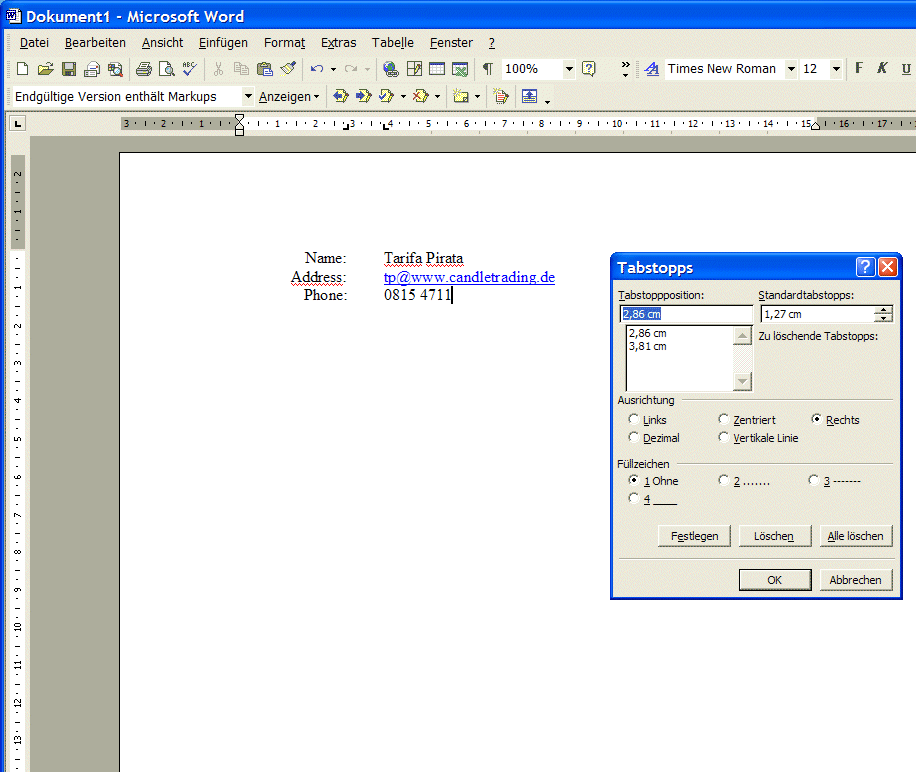
Task: Click the Format Painter brush icon
Action: coord(288,69)
